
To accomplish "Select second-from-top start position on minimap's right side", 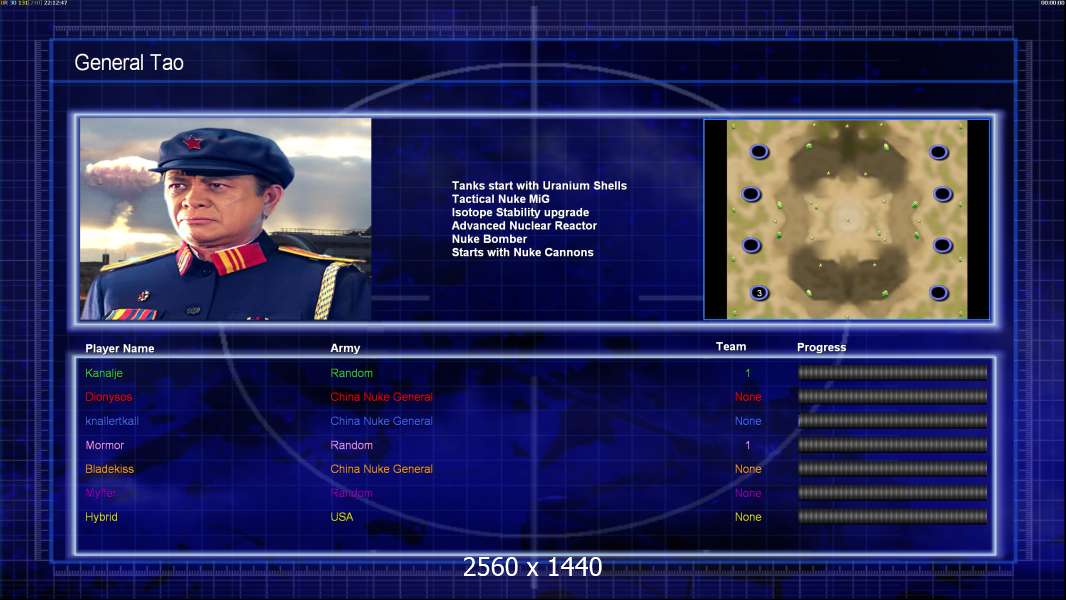I will coord(943,194).
